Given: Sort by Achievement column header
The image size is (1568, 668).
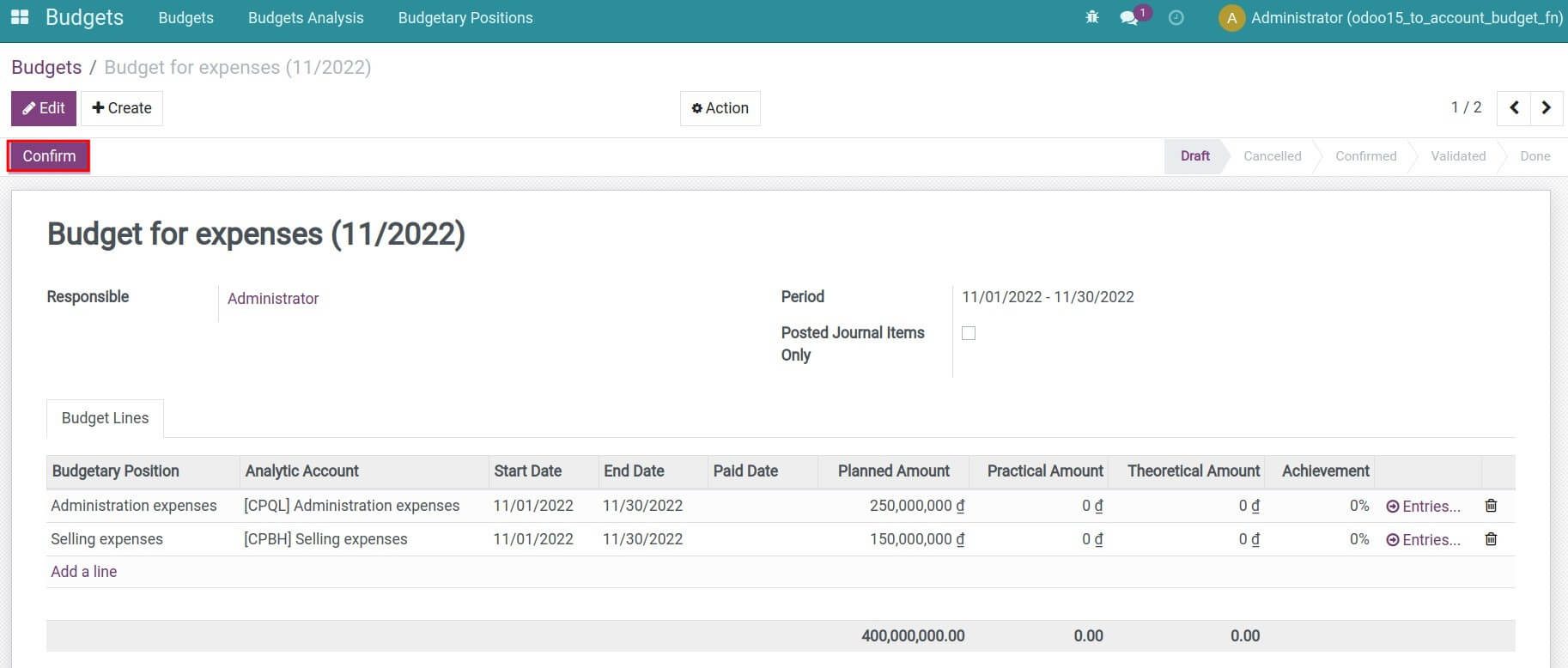Looking at the screenshot, I should (1320, 471).
